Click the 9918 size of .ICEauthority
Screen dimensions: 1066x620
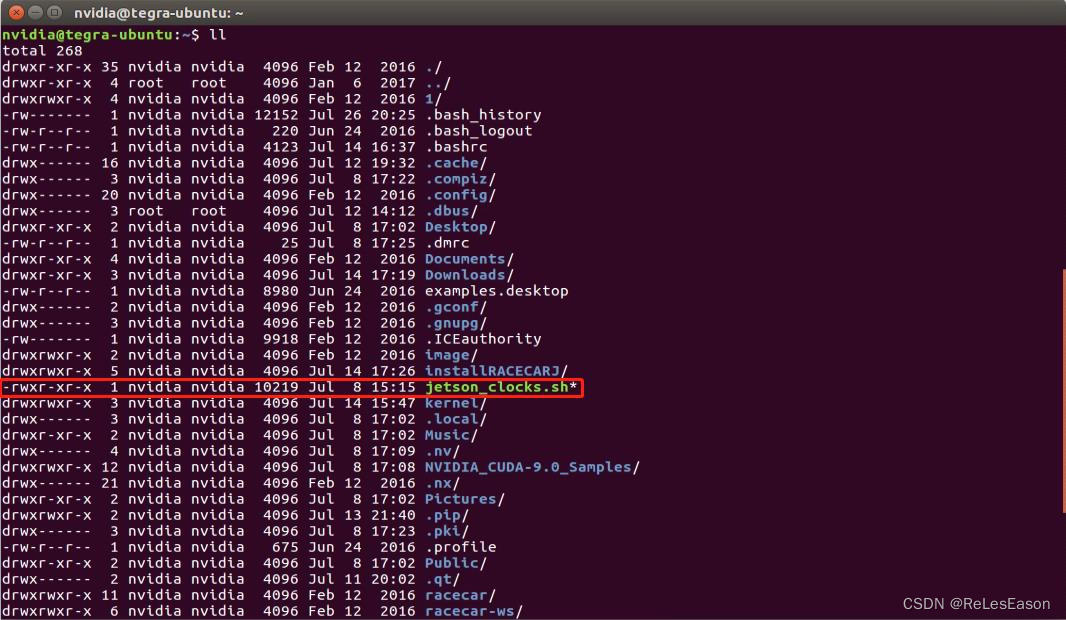[281, 339]
